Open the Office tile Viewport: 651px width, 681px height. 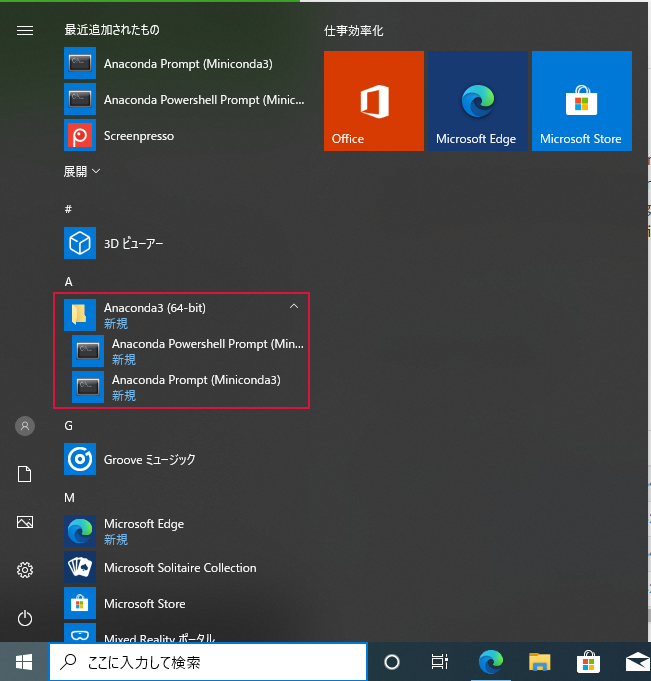(x=374, y=101)
